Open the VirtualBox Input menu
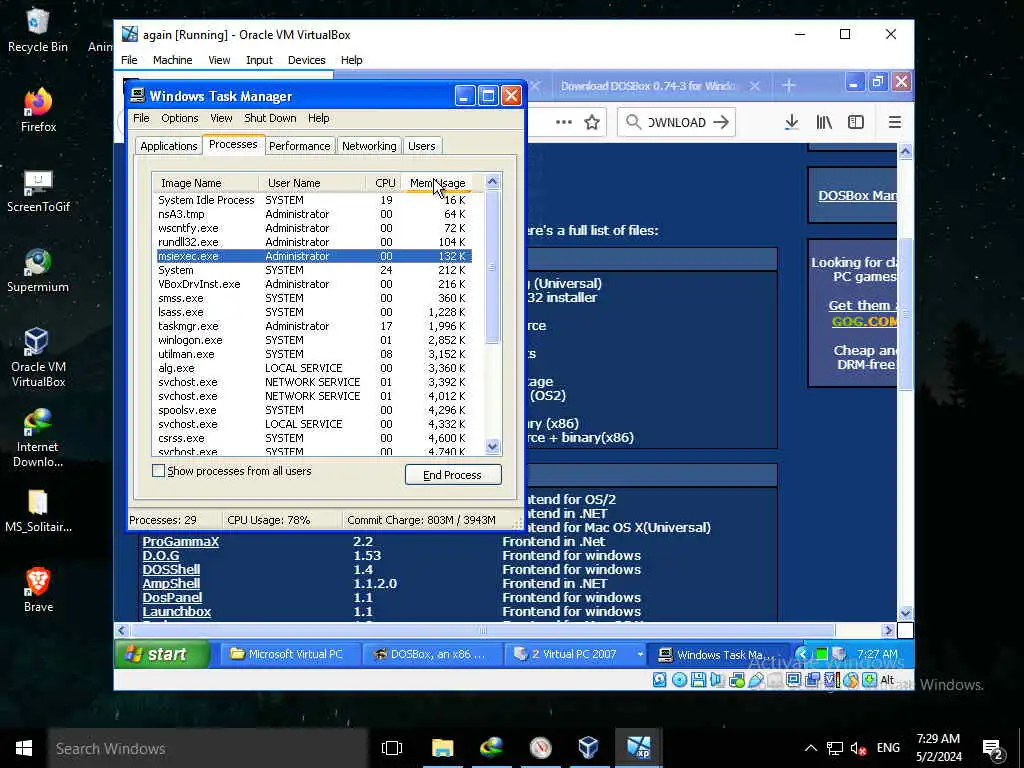Image resolution: width=1024 pixels, height=768 pixels. coord(259,60)
